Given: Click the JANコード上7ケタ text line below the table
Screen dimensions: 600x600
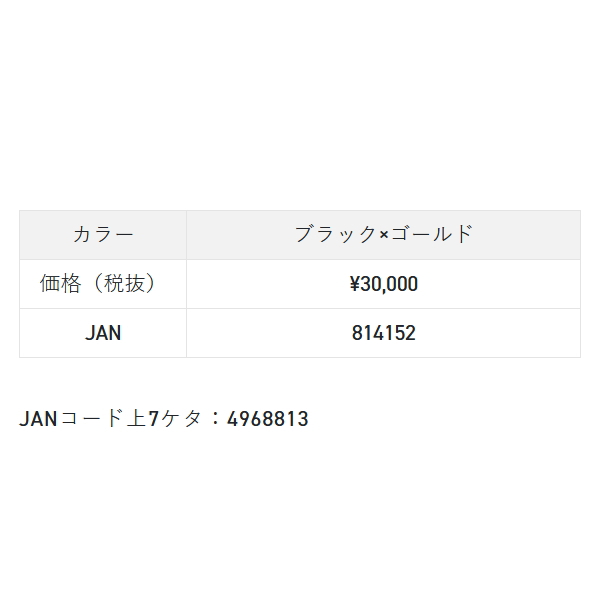Looking at the screenshot, I should click(x=163, y=419).
